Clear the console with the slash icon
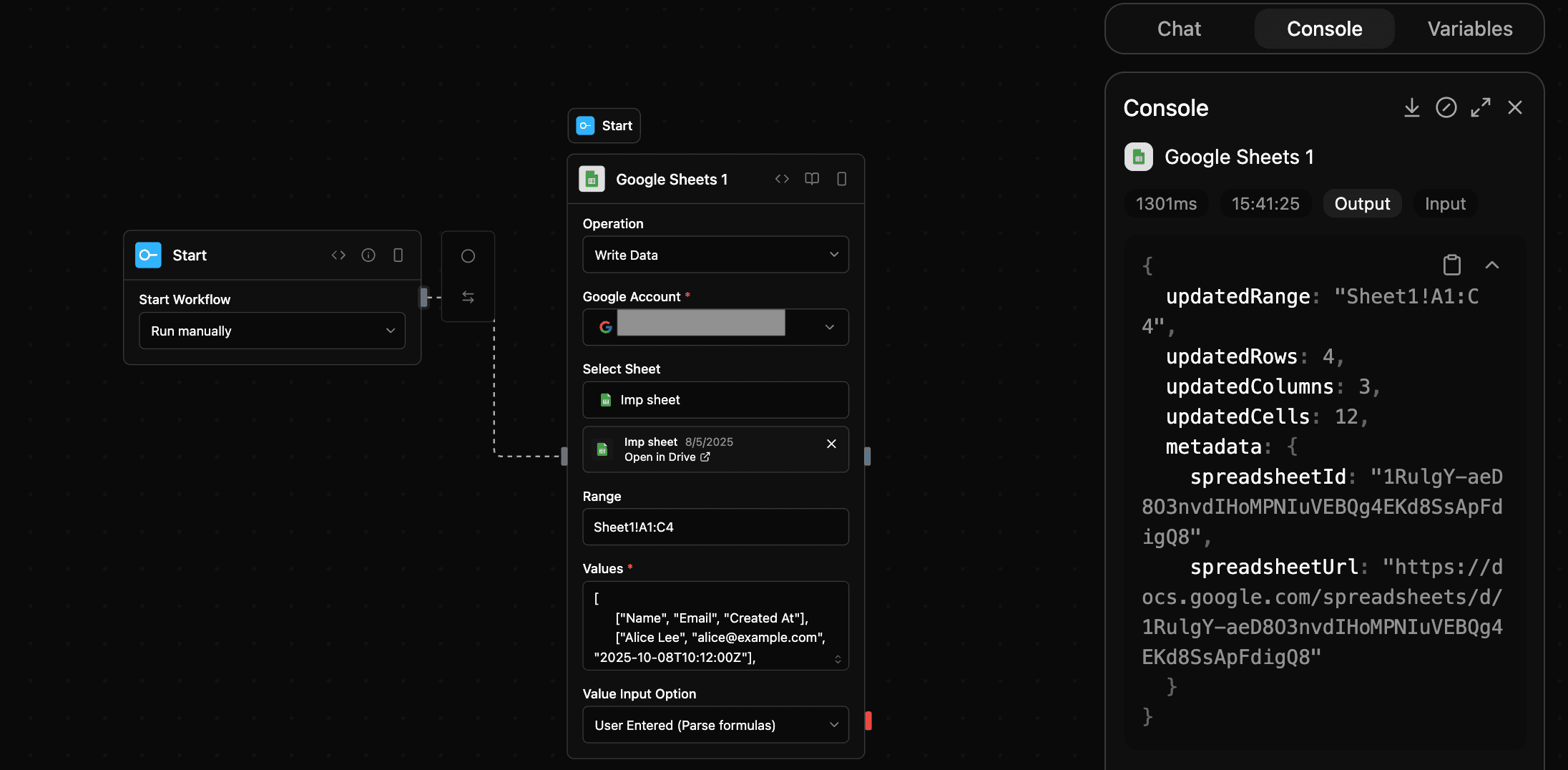Screen dimensions: 1568x770 [x=1446, y=107]
